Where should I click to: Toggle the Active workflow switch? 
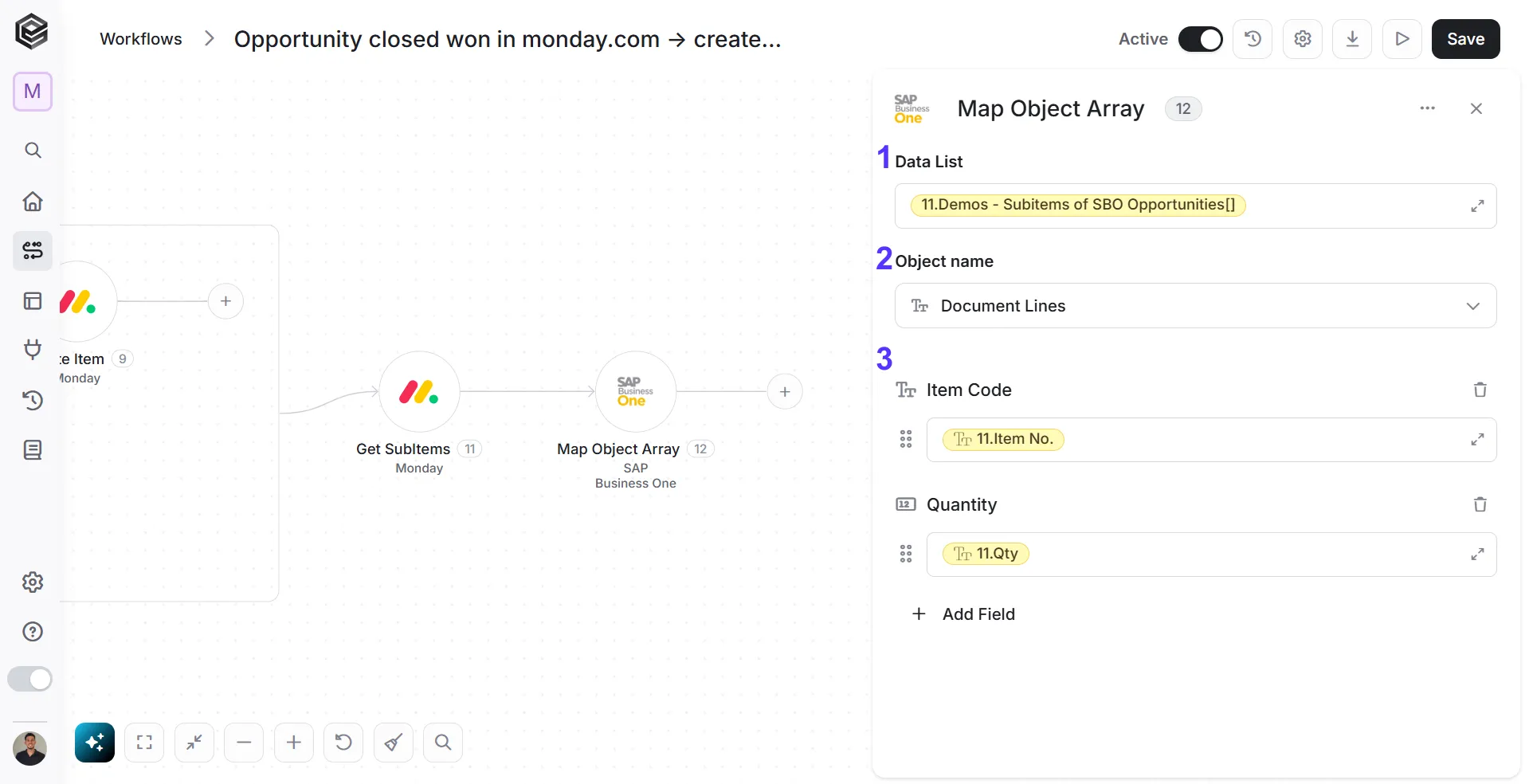click(1200, 39)
